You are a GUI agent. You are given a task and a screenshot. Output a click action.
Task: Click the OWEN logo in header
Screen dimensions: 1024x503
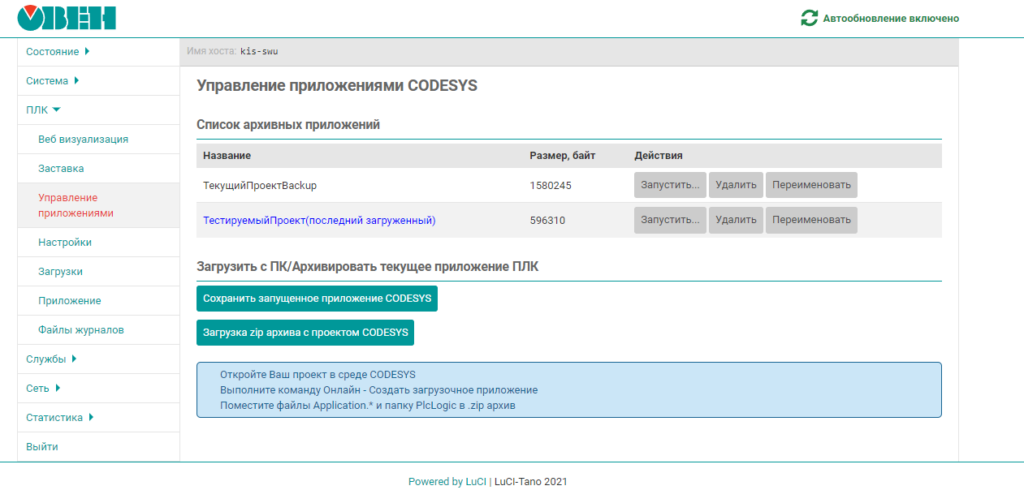[x=67, y=18]
